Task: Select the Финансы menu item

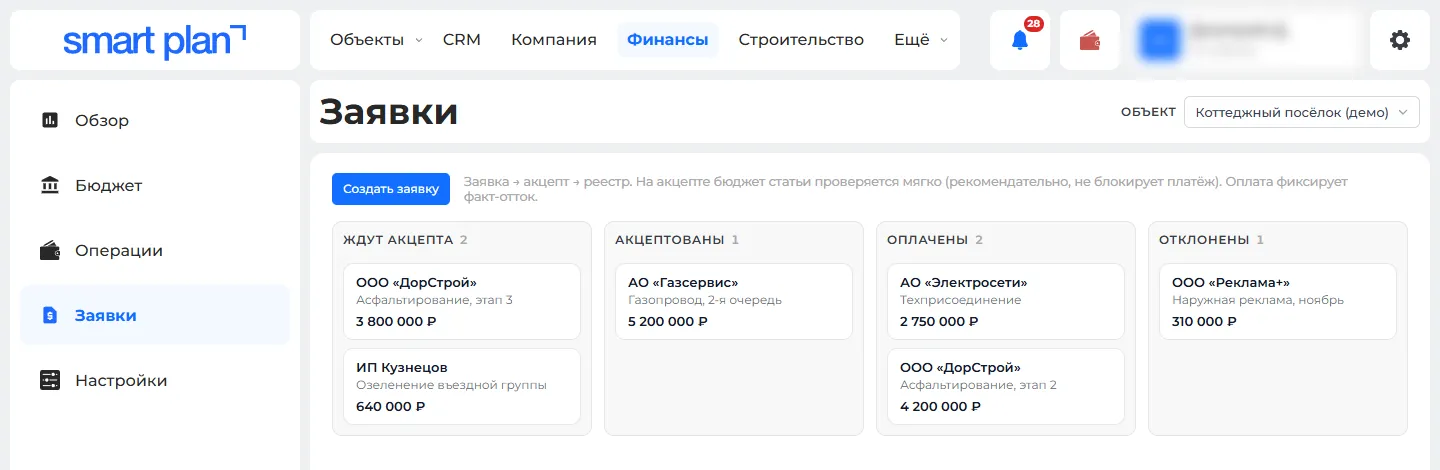Action: coord(668,40)
